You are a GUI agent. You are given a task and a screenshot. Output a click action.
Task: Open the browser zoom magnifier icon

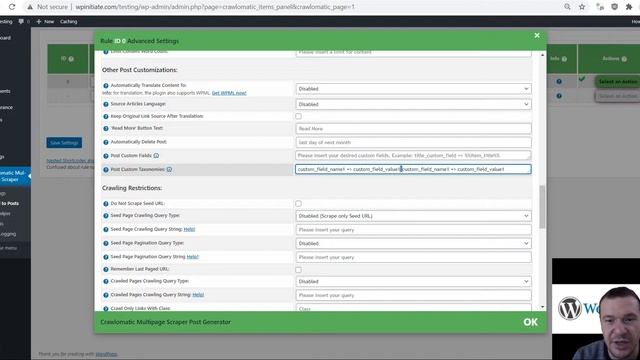click(567, 7)
